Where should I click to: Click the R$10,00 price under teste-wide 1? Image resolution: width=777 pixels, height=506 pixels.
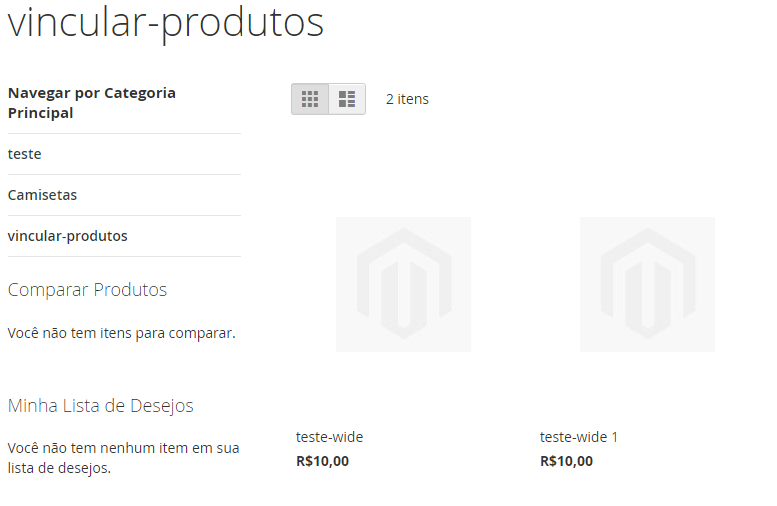(x=566, y=461)
